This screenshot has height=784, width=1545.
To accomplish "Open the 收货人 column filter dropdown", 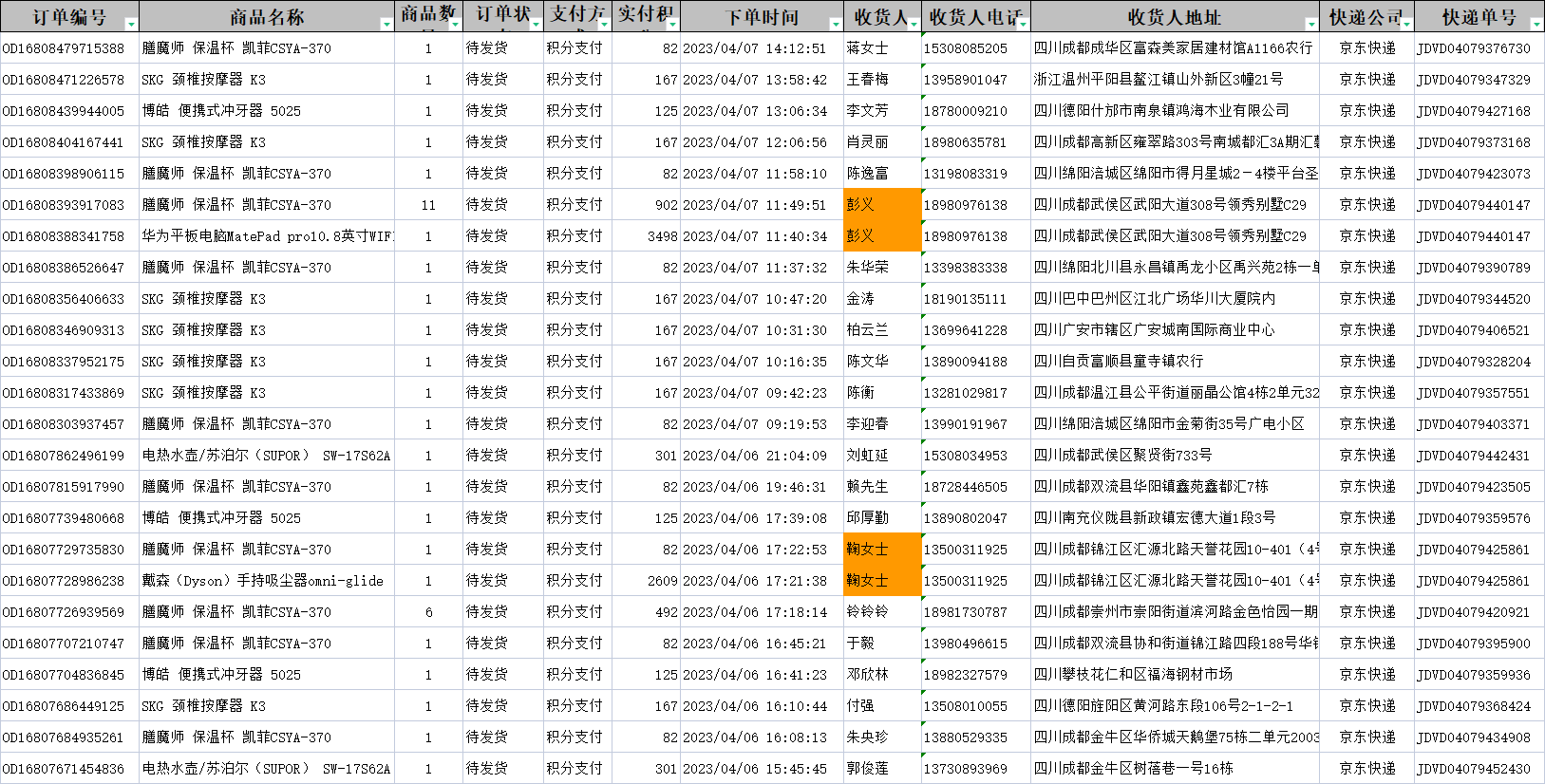I will (x=914, y=24).
